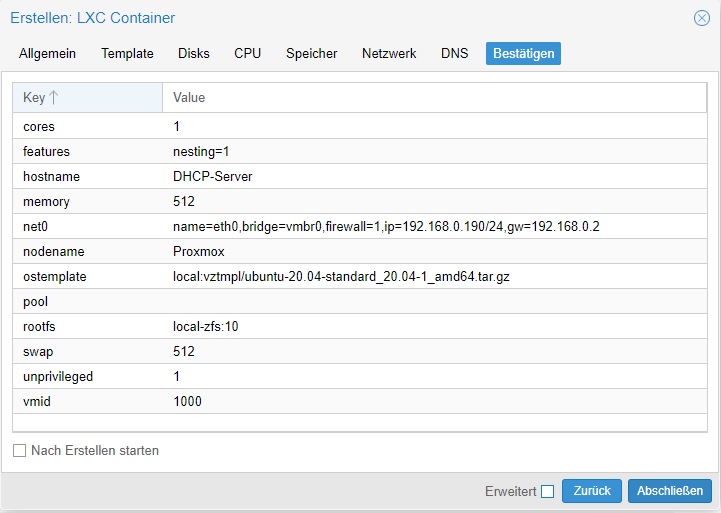Open the CPU tab

(247, 53)
